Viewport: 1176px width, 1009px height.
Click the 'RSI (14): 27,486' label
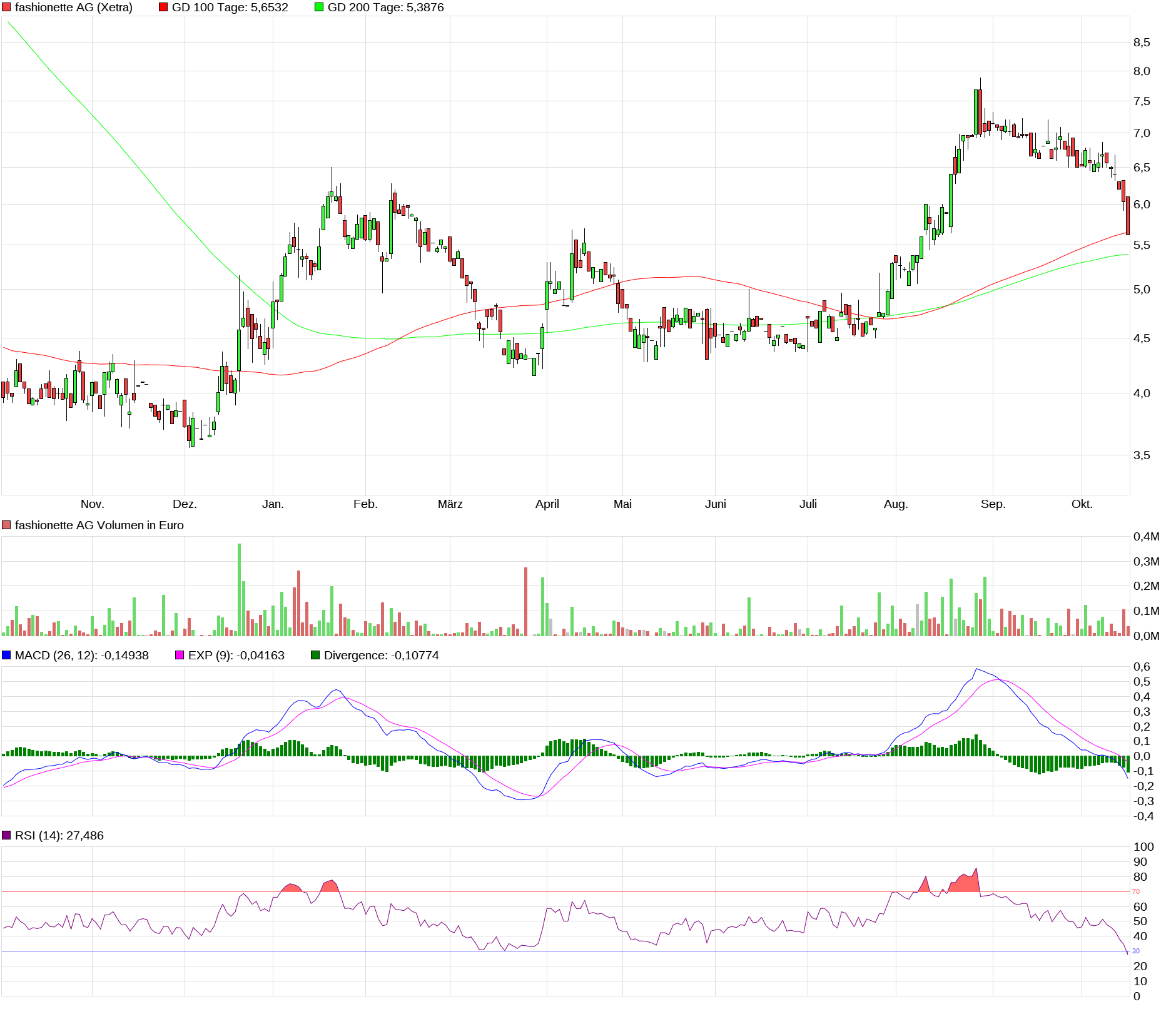(x=59, y=836)
